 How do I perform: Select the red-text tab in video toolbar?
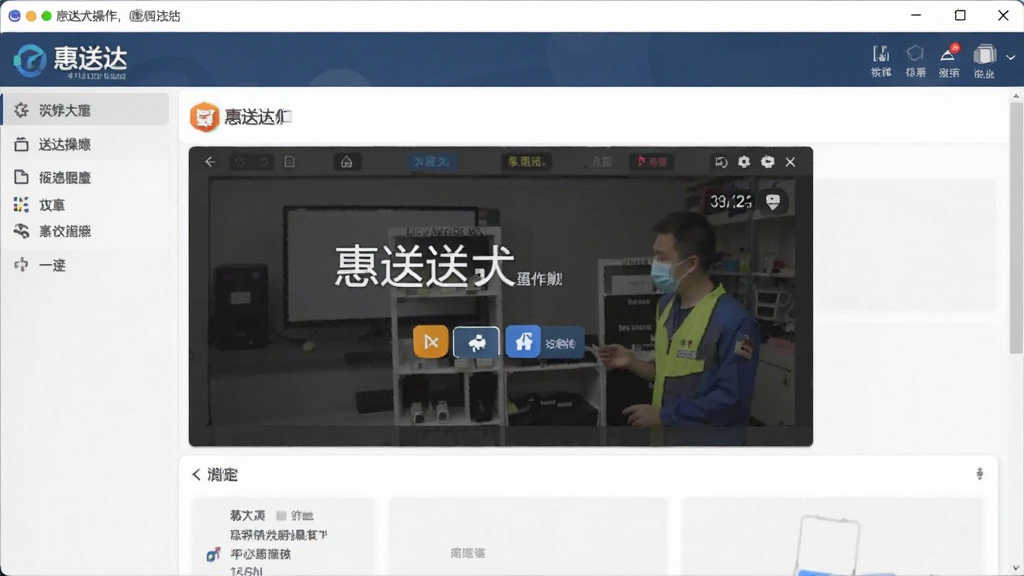coord(652,161)
